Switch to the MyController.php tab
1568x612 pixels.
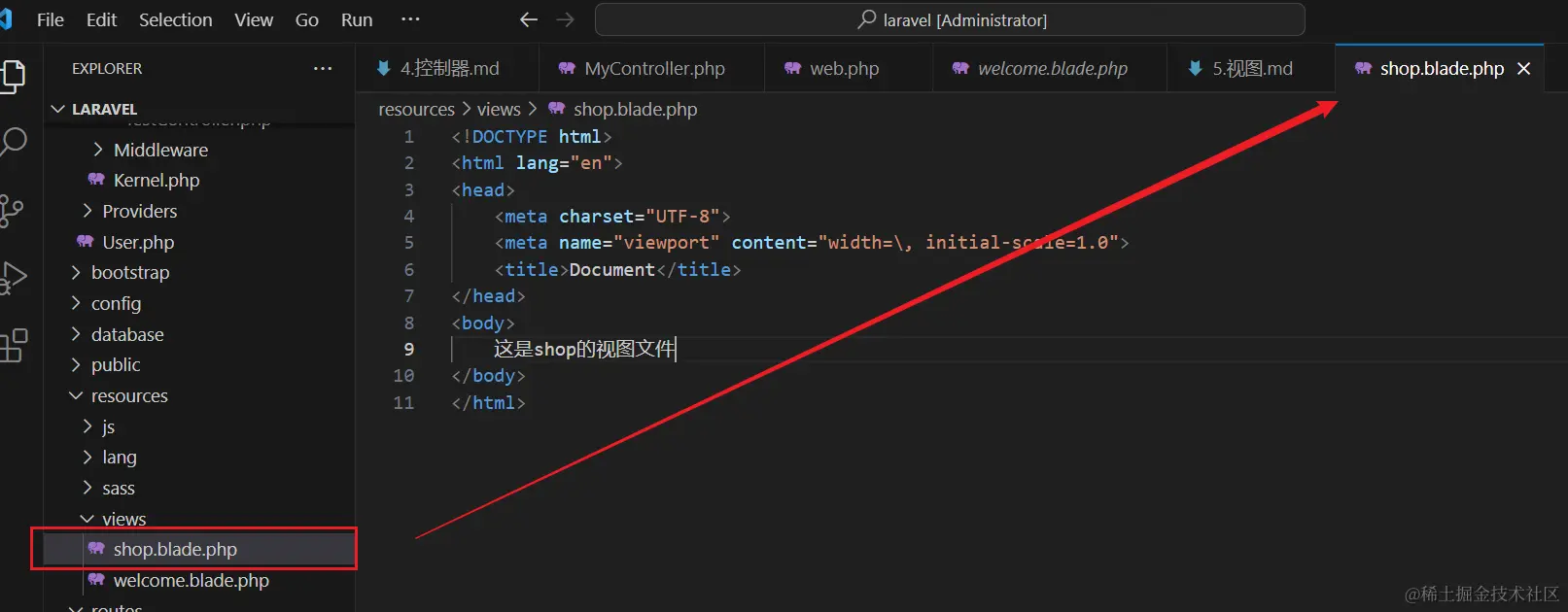coord(652,68)
